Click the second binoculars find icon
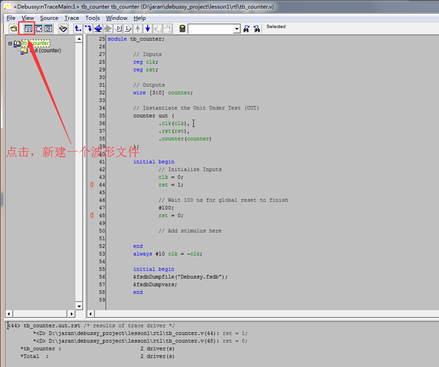 257,29
